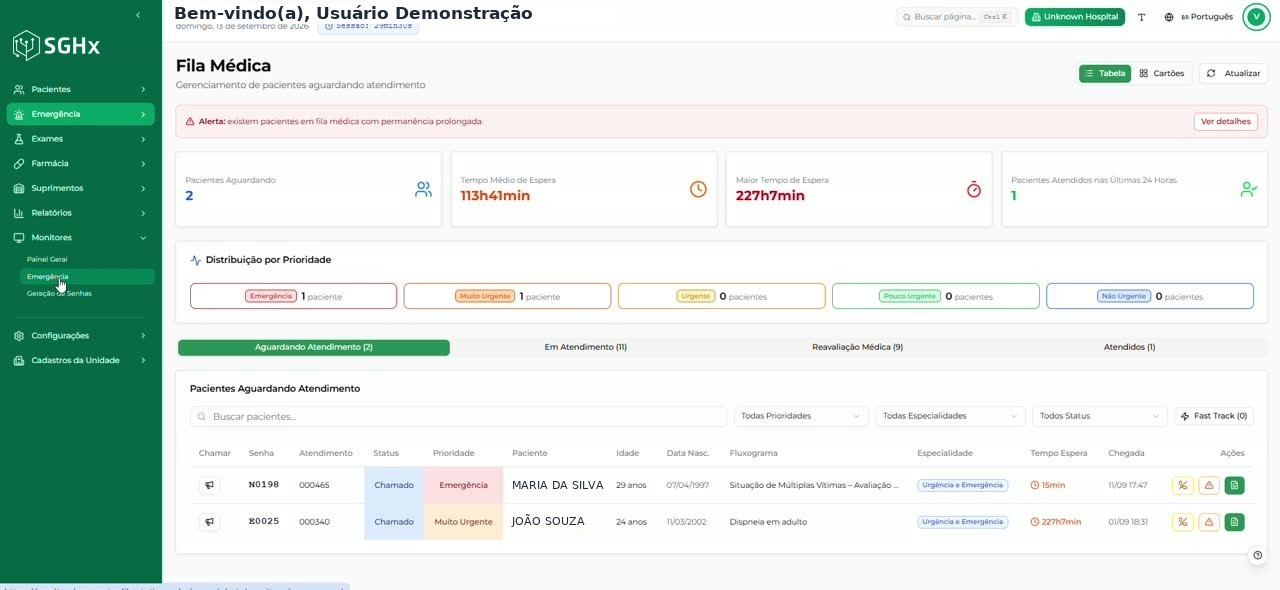
Task: Click the Pacientes Aguardando people icon
Action: (x=423, y=189)
